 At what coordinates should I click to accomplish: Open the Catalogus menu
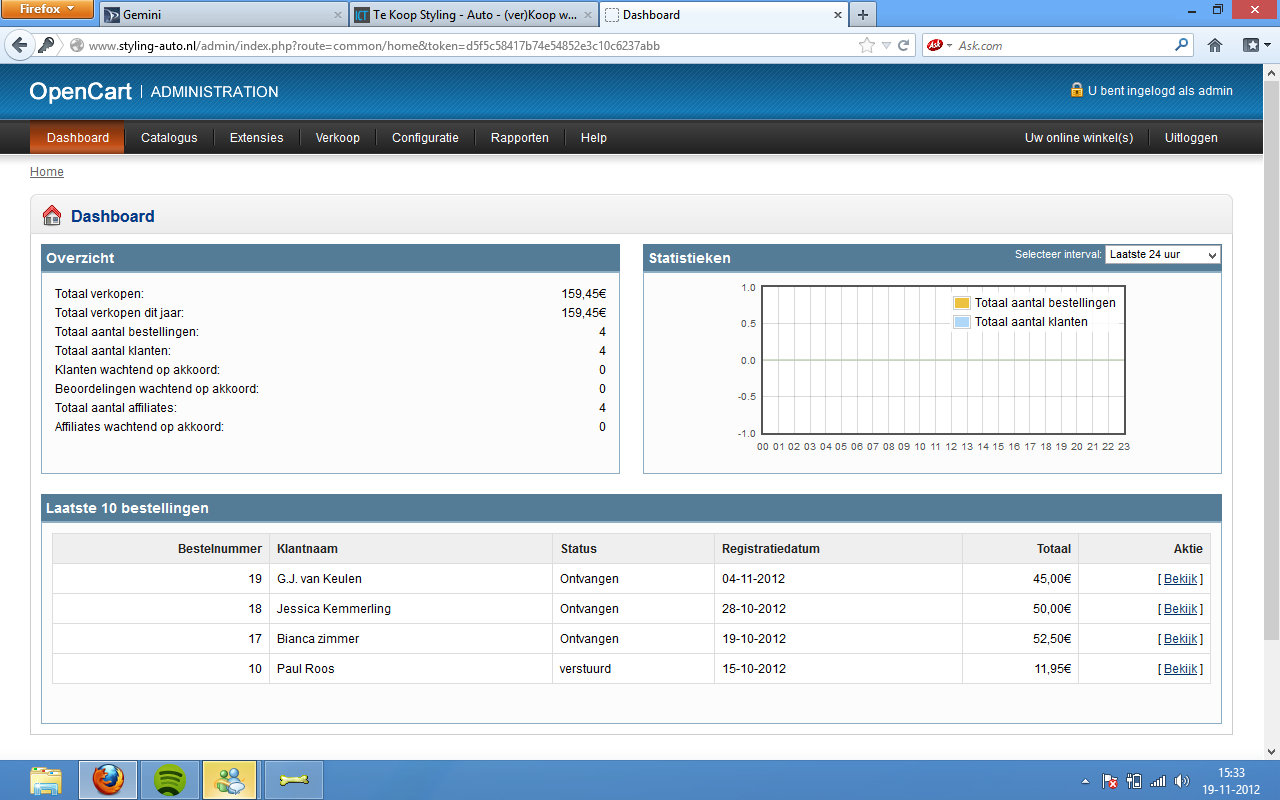[169, 138]
